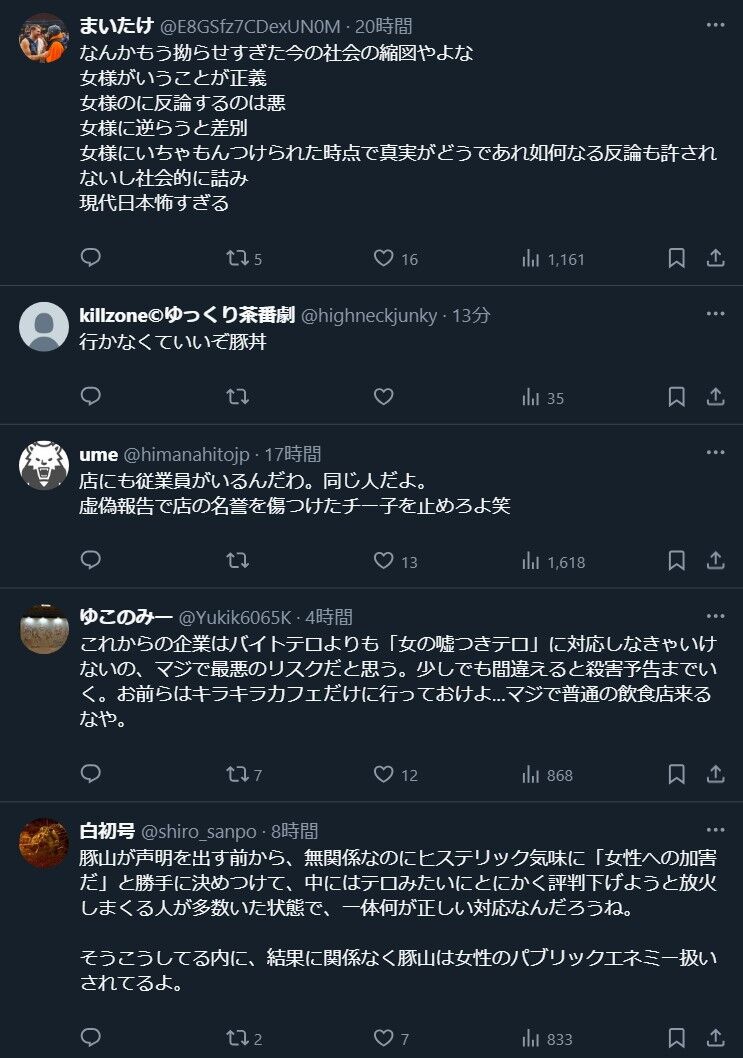743x1058 pixels.
Task: Retweet まいたけ's post with 5 retweets
Action: click(x=237, y=259)
